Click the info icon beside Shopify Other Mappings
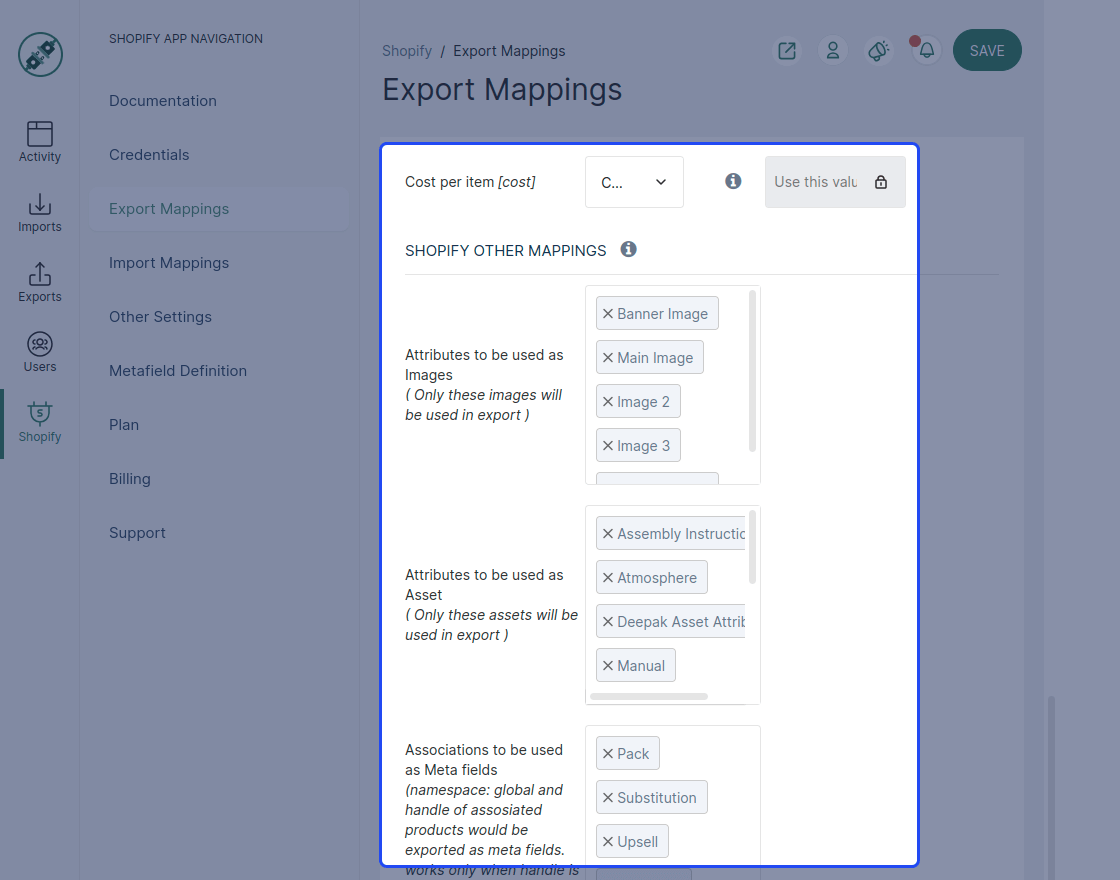 629,249
